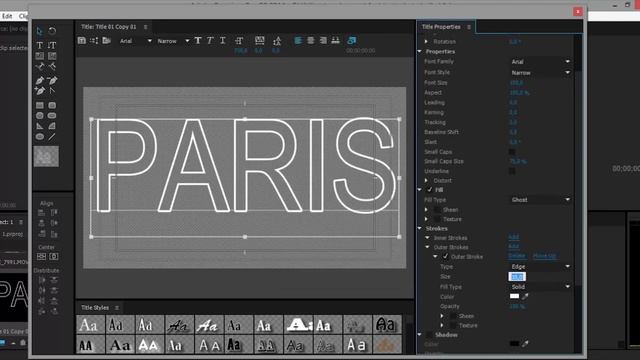Viewport: 640px width, 360px height.
Task: Select the Convert Anchor Point tool
Action: (x=52, y=91)
